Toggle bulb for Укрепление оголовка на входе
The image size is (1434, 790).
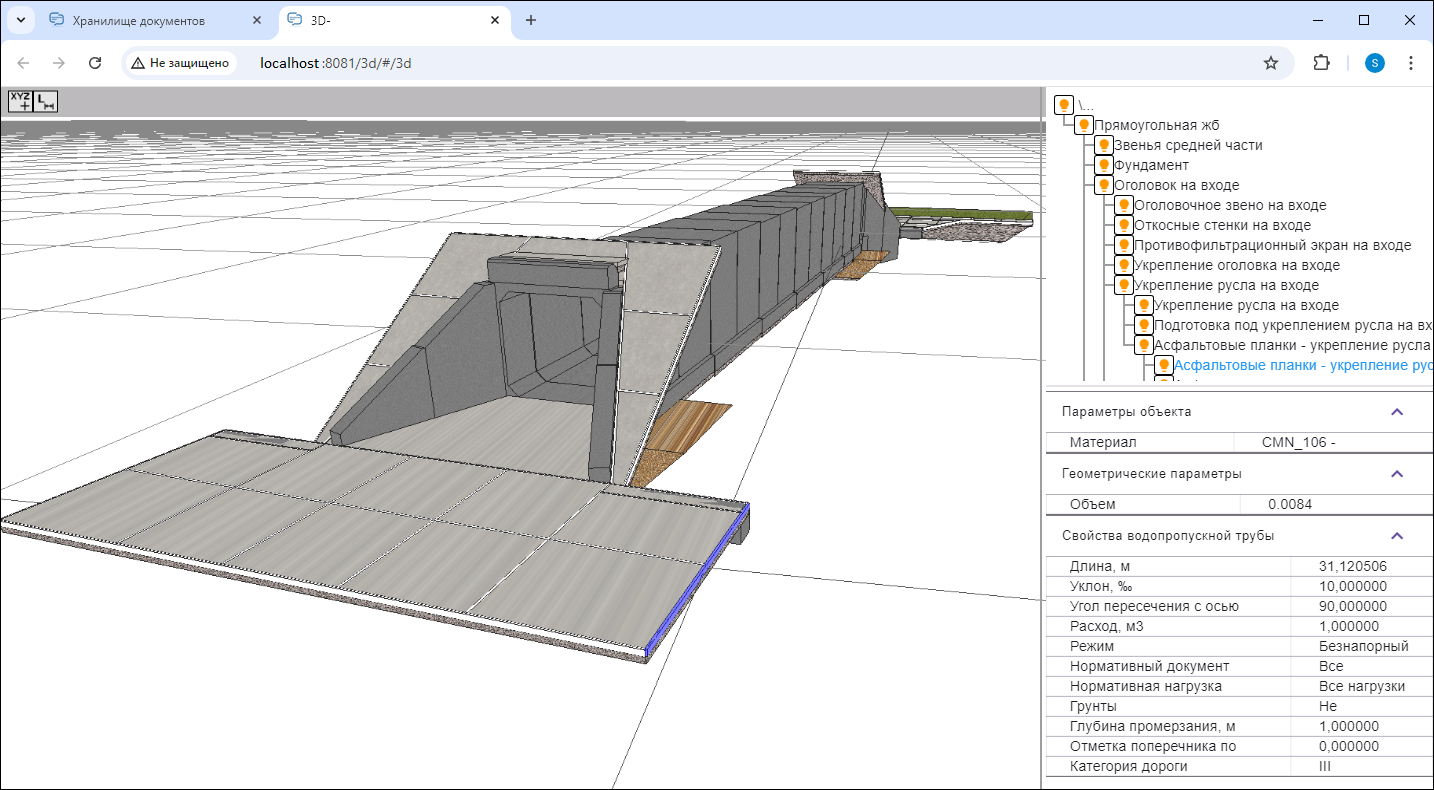[x=1123, y=265]
